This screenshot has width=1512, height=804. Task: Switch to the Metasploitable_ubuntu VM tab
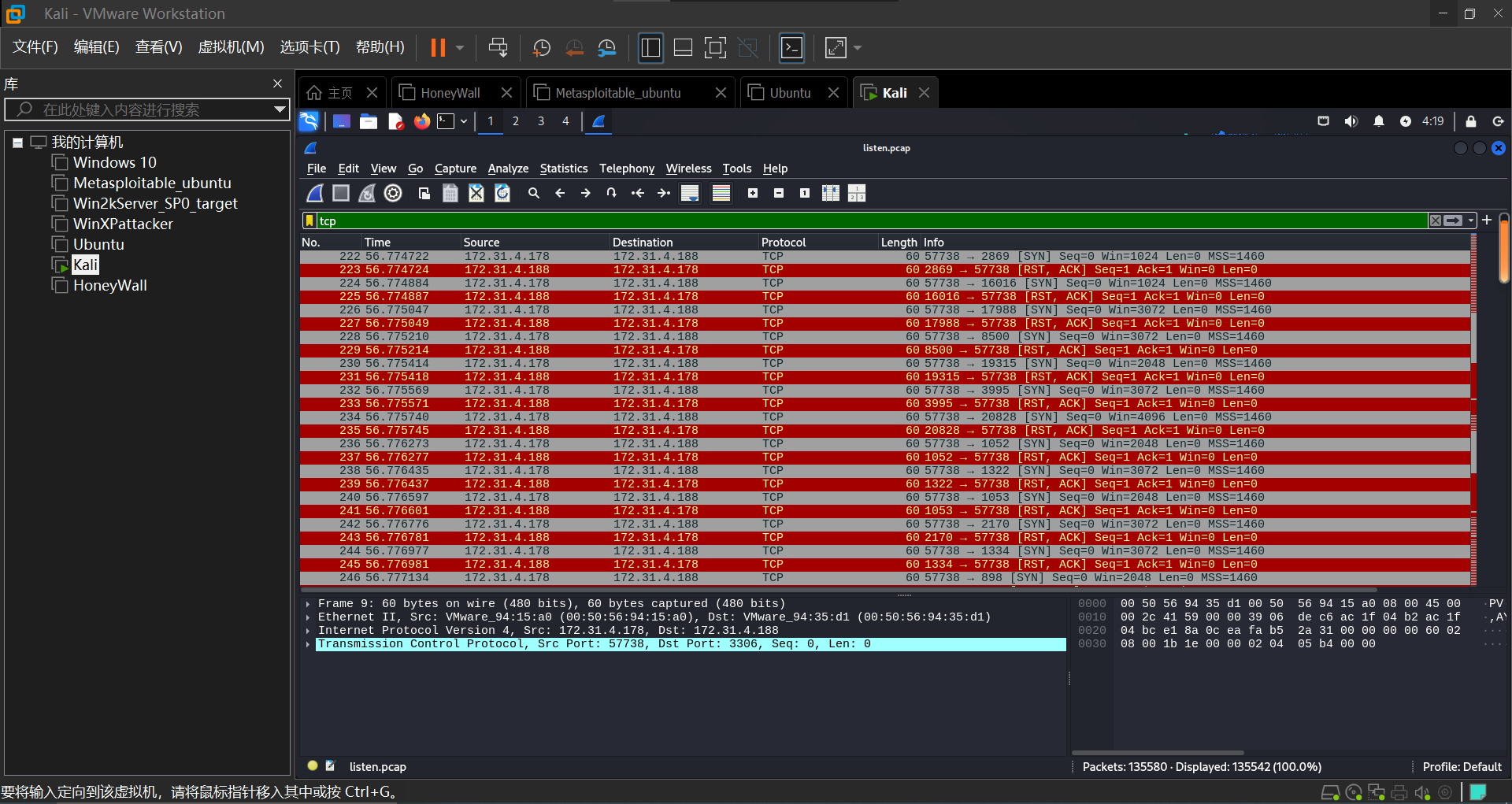[617, 93]
